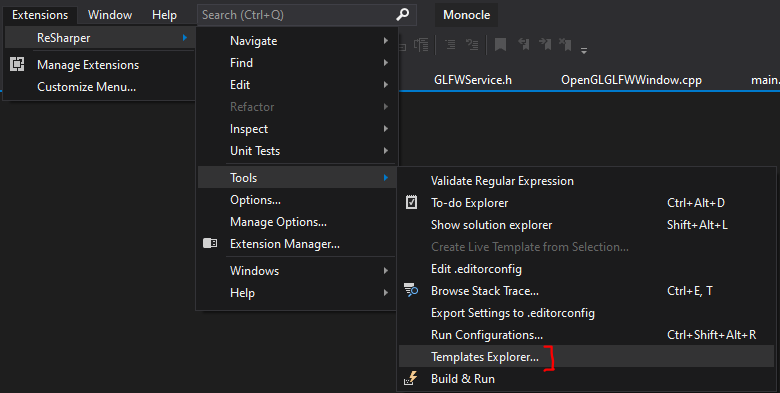780x393 pixels.
Task: Click the Monocle solution name button
Action: click(466, 15)
